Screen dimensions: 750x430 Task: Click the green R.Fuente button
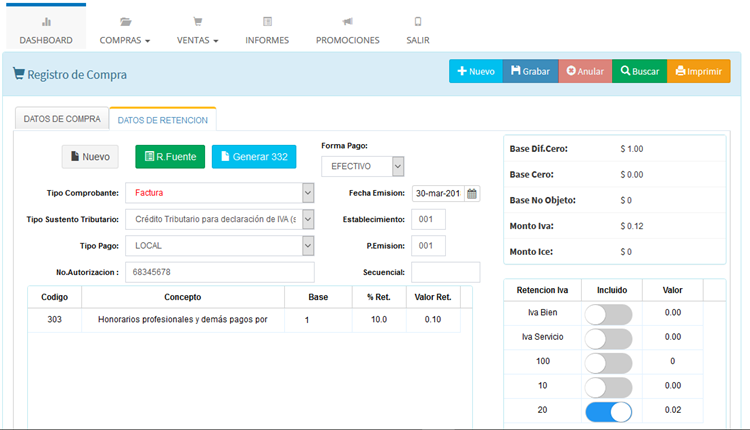click(x=170, y=157)
